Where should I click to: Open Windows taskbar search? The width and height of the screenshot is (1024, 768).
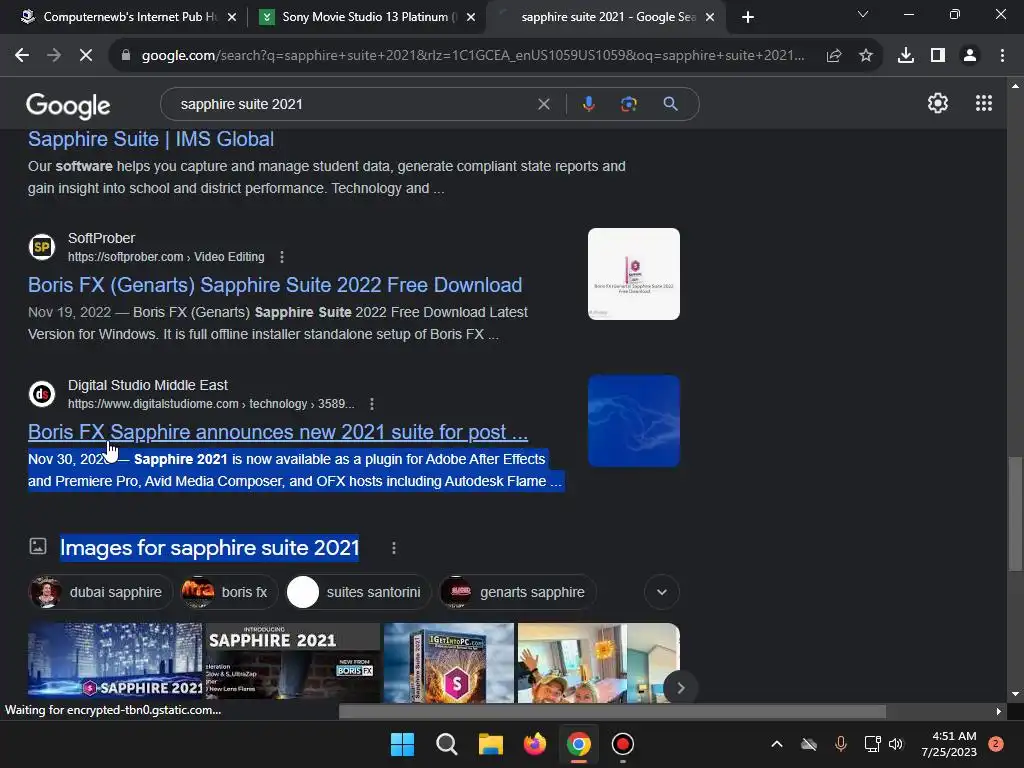(447, 744)
